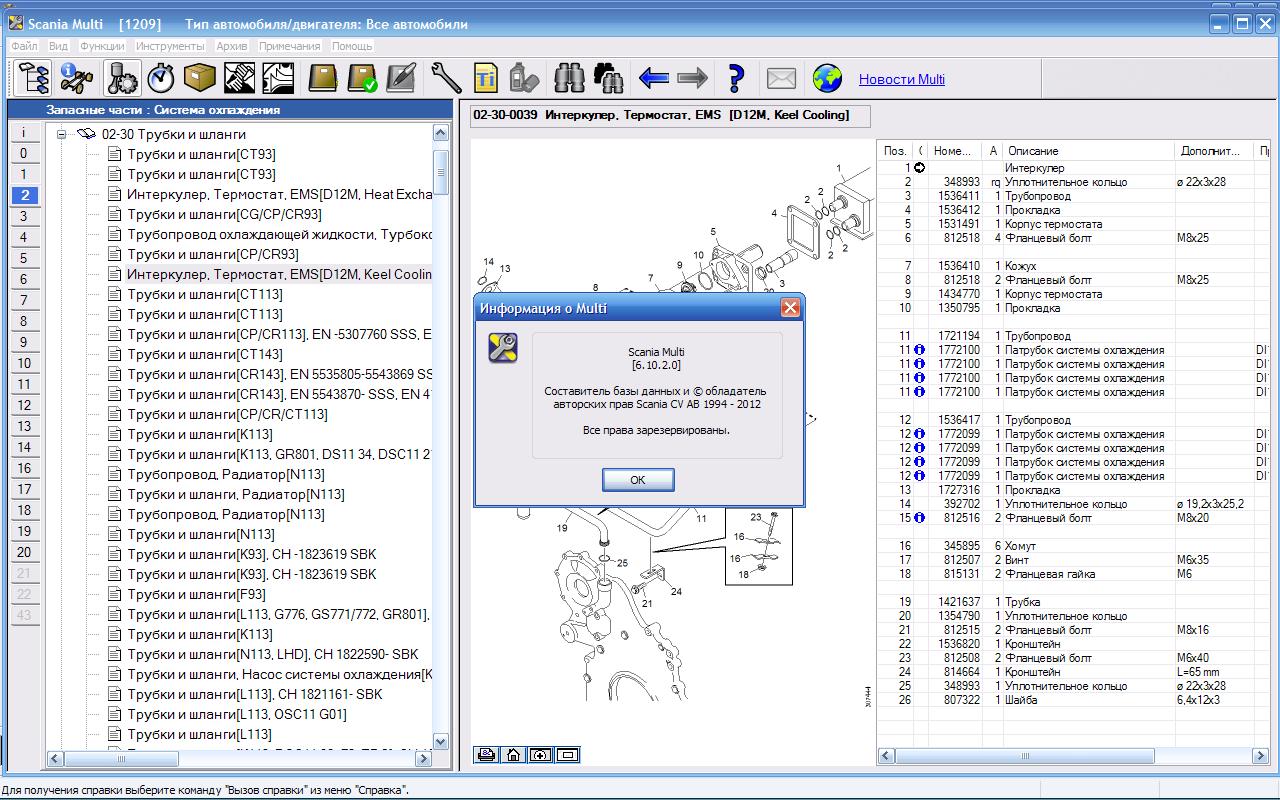This screenshot has height=800, width=1280.
Task: Print the illustration with the printer icon
Action: (486, 755)
